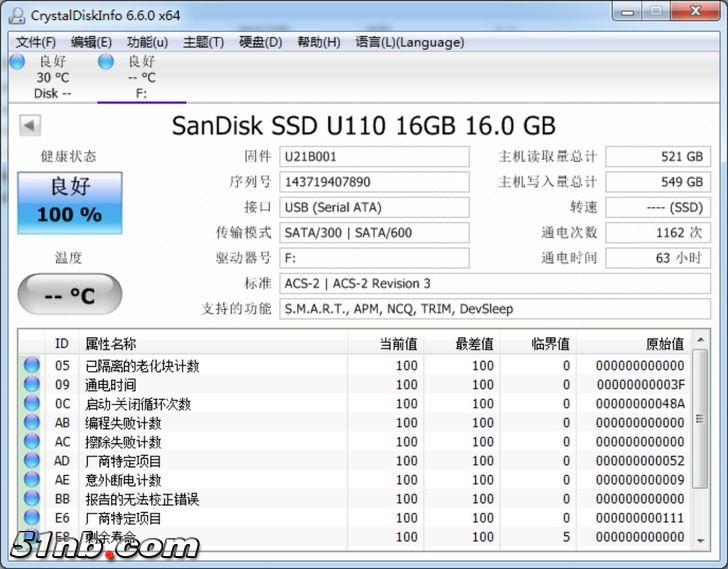Click the status orb for attribute AE
Image resolution: width=728 pixels, height=569 pixels.
click(x=32, y=479)
